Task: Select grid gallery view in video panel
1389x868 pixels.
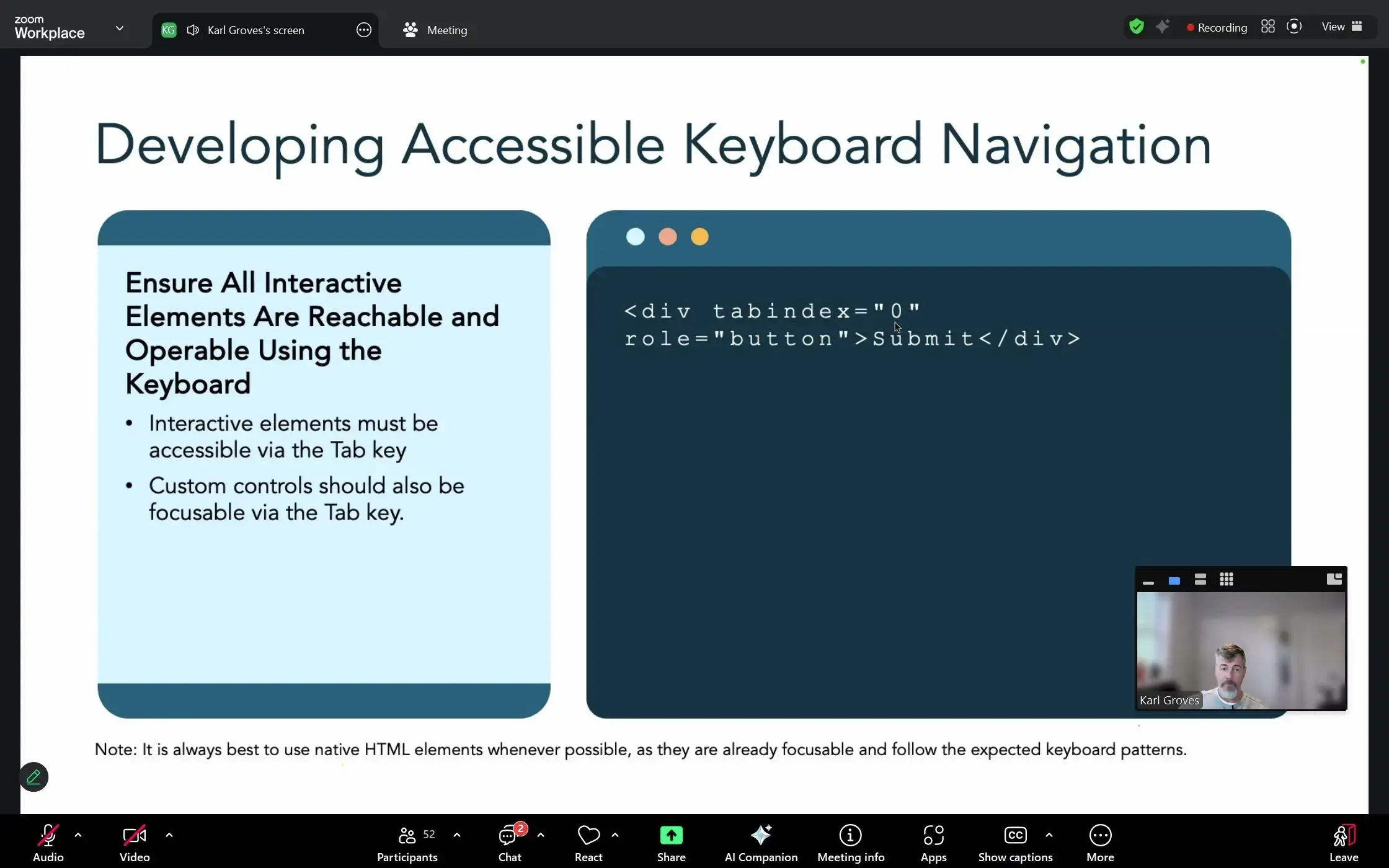Action: tap(1226, 579)
